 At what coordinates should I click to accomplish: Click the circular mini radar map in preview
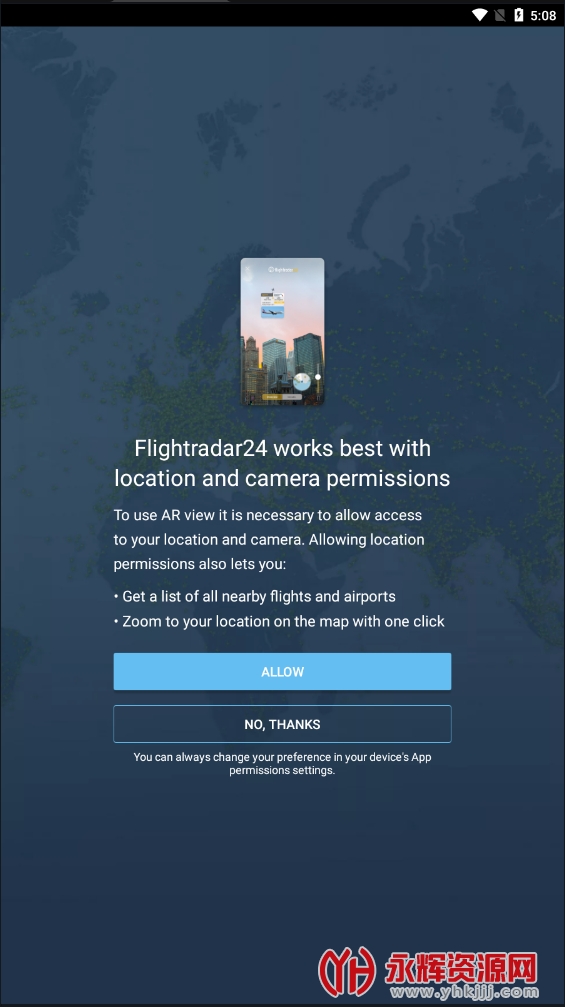click(x=302, y=381)
